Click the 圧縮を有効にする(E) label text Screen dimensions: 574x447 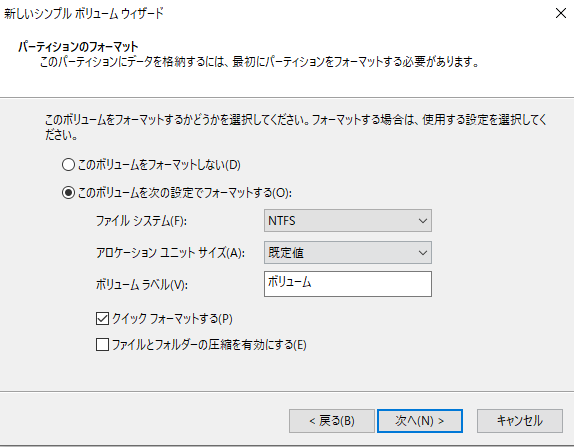pos(209,345)
